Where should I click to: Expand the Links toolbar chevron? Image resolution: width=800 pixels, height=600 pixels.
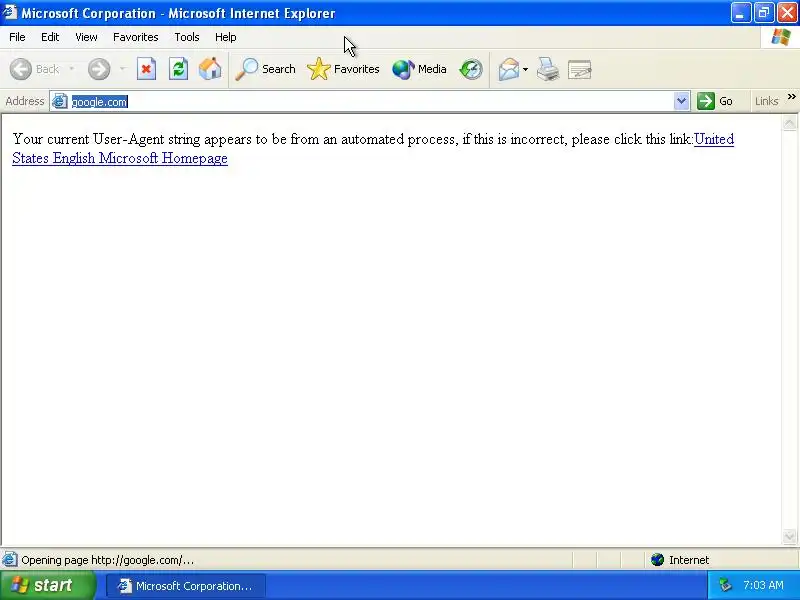click(x=791, y=97)
